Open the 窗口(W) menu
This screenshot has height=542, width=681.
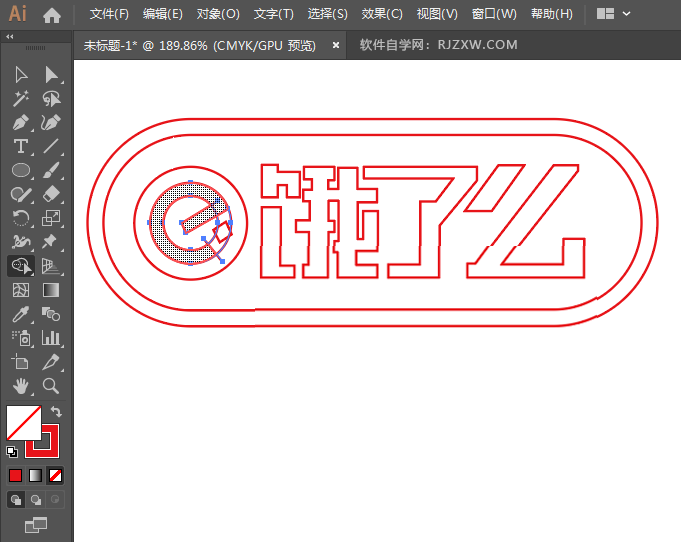pos(494,14)
